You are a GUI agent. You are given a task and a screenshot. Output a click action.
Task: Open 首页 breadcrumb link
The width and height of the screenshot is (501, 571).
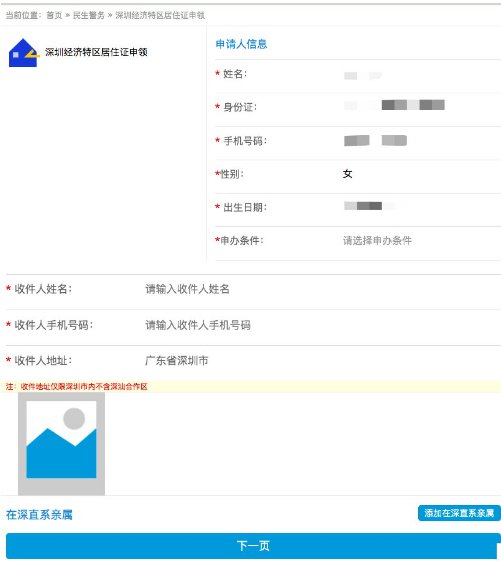click(54, 15)
